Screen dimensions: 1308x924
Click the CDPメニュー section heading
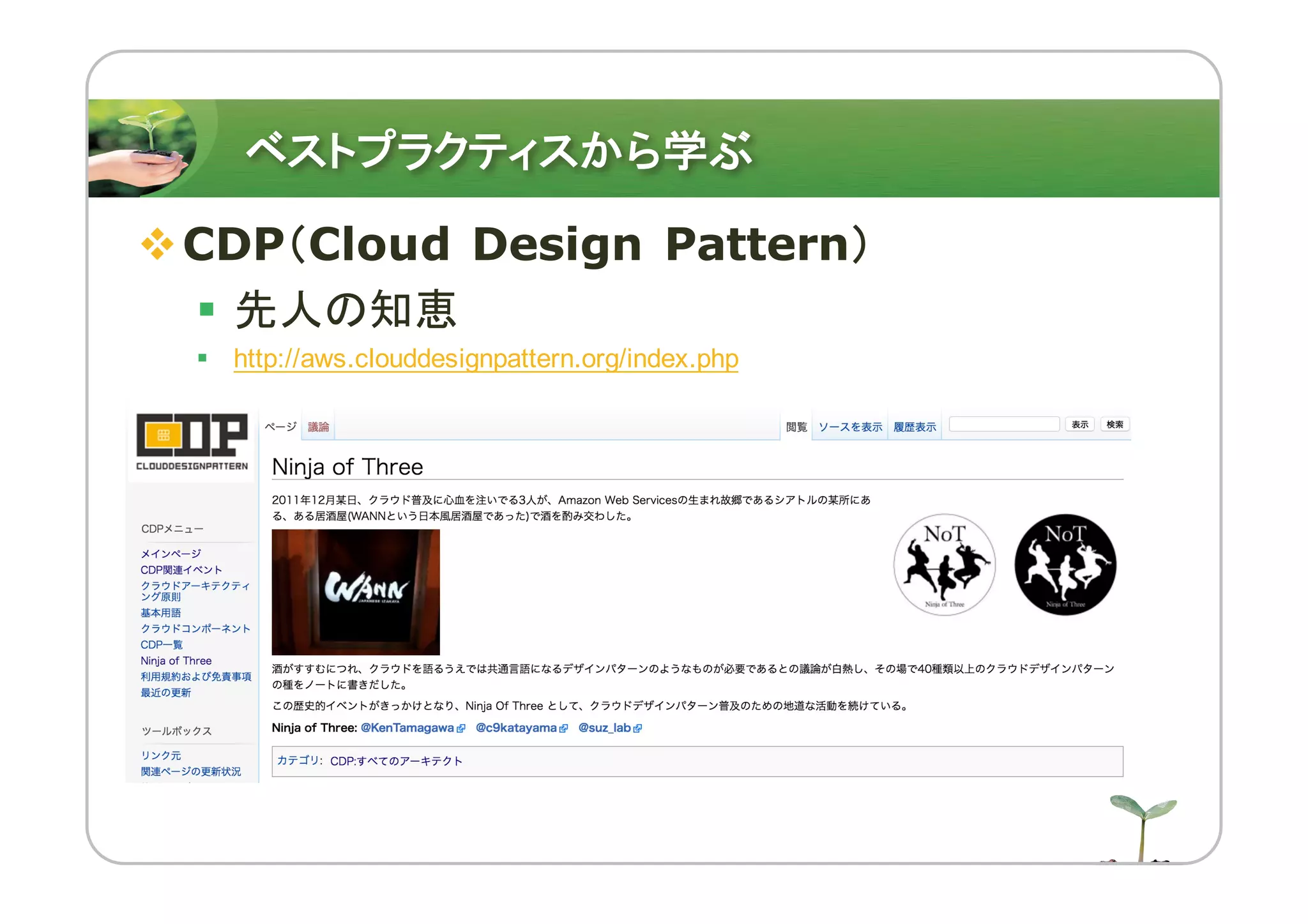[x=172, y=529]
